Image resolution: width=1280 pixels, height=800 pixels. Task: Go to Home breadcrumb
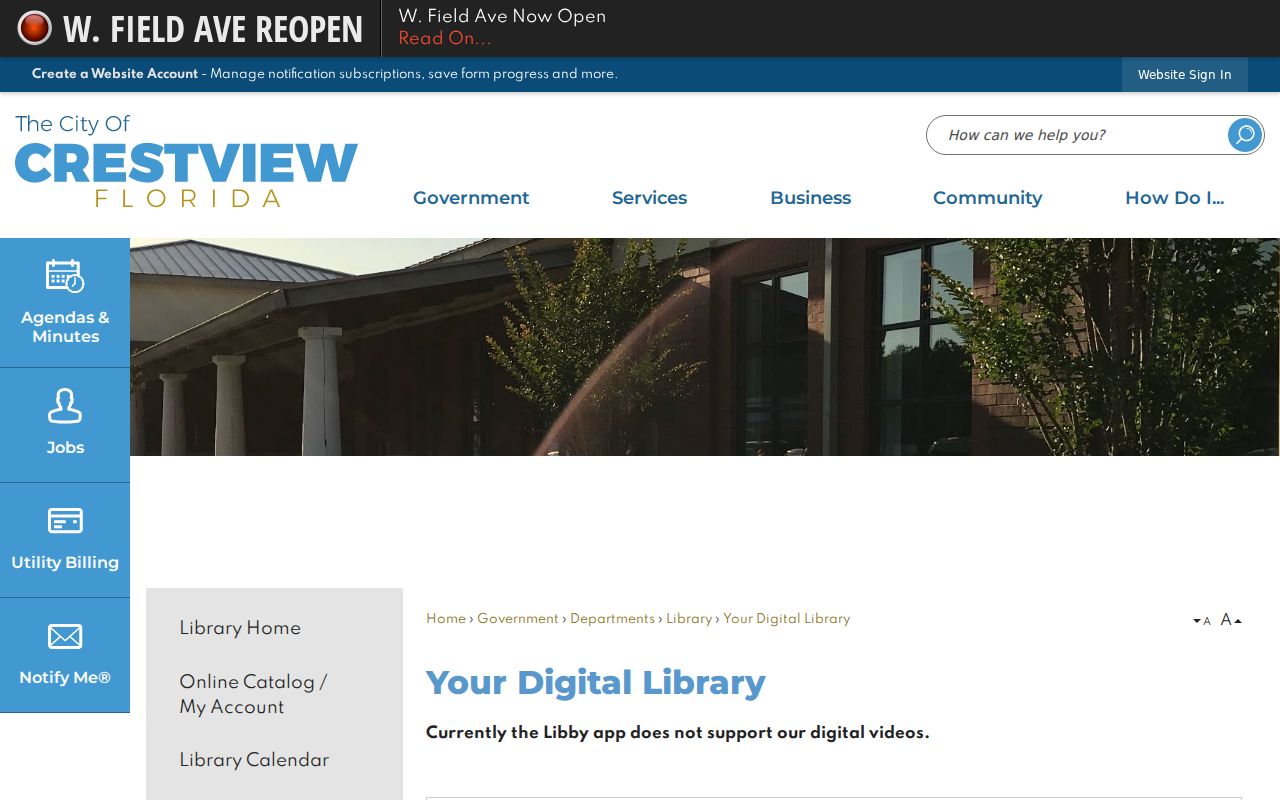click(x=446, y=619)
